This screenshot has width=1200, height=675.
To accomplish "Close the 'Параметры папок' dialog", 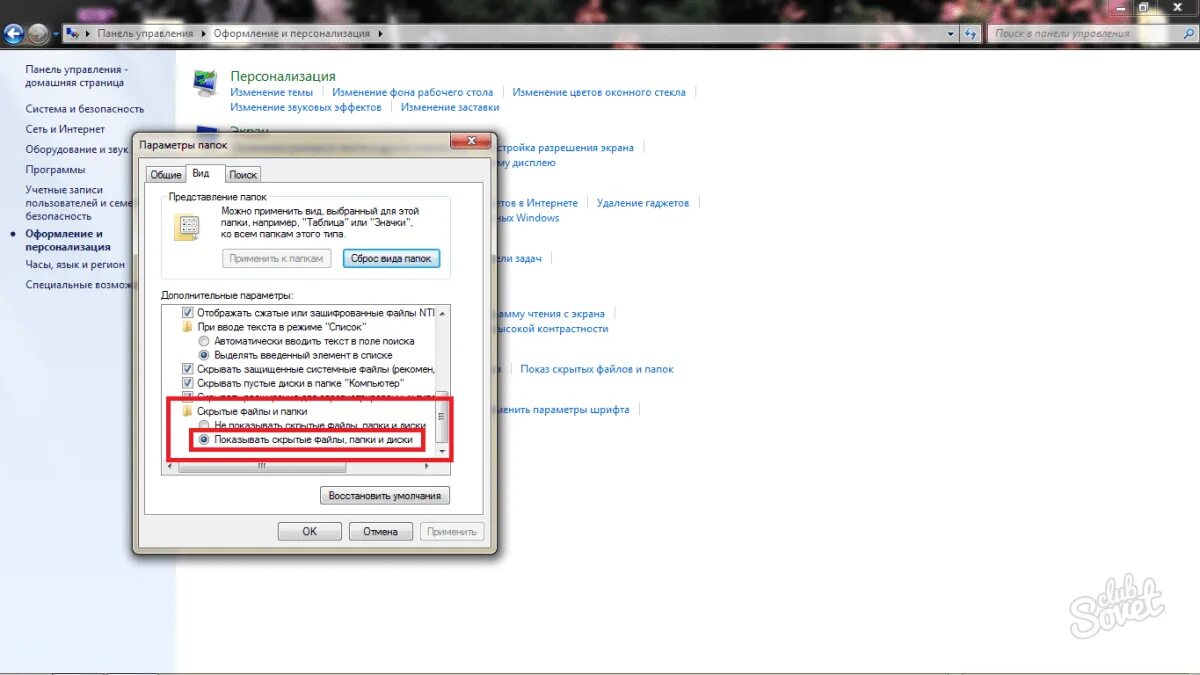I will [470, 143].
